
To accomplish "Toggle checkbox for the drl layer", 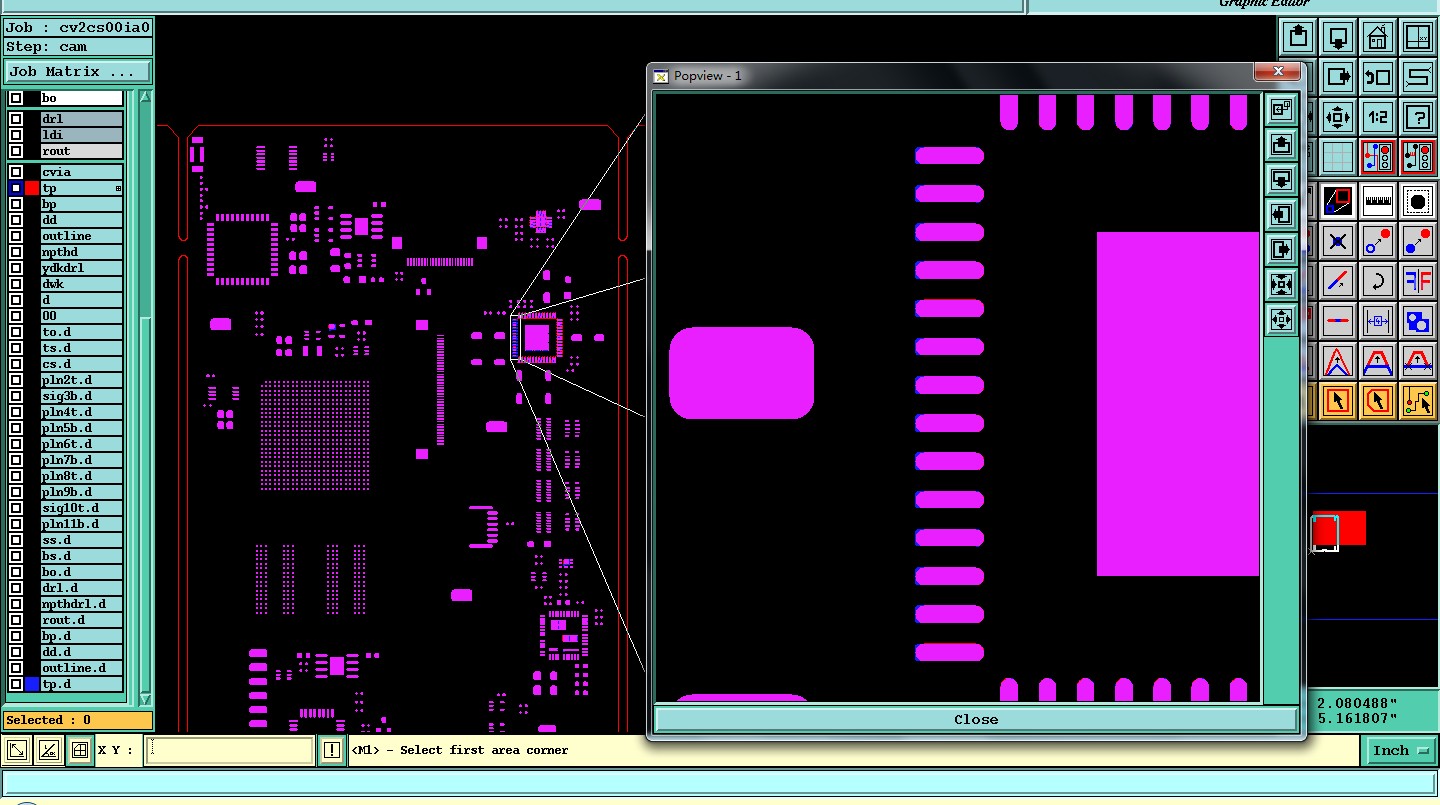I will pos(16,119).
